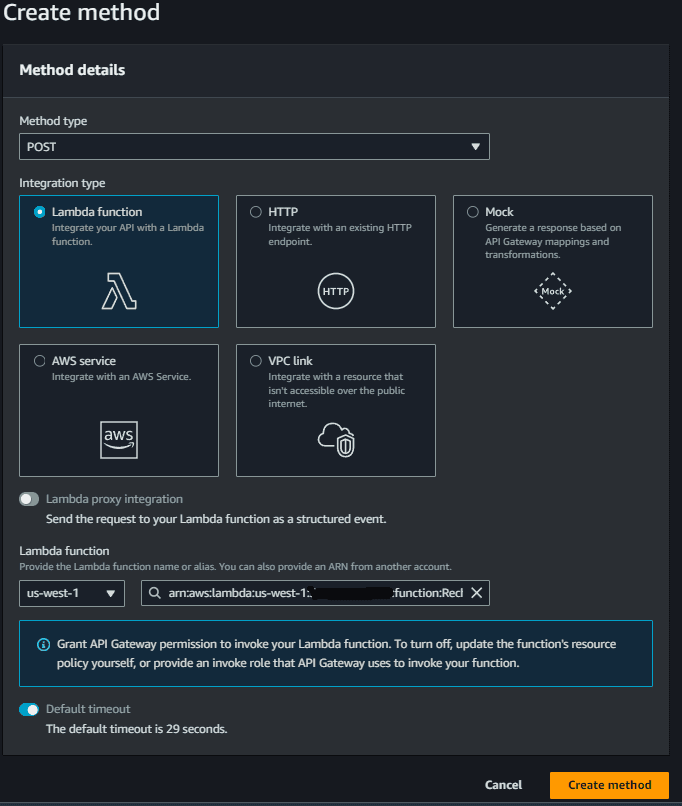Select the AWS service radio button
The image size is (682, 806).
pos(40,361)
